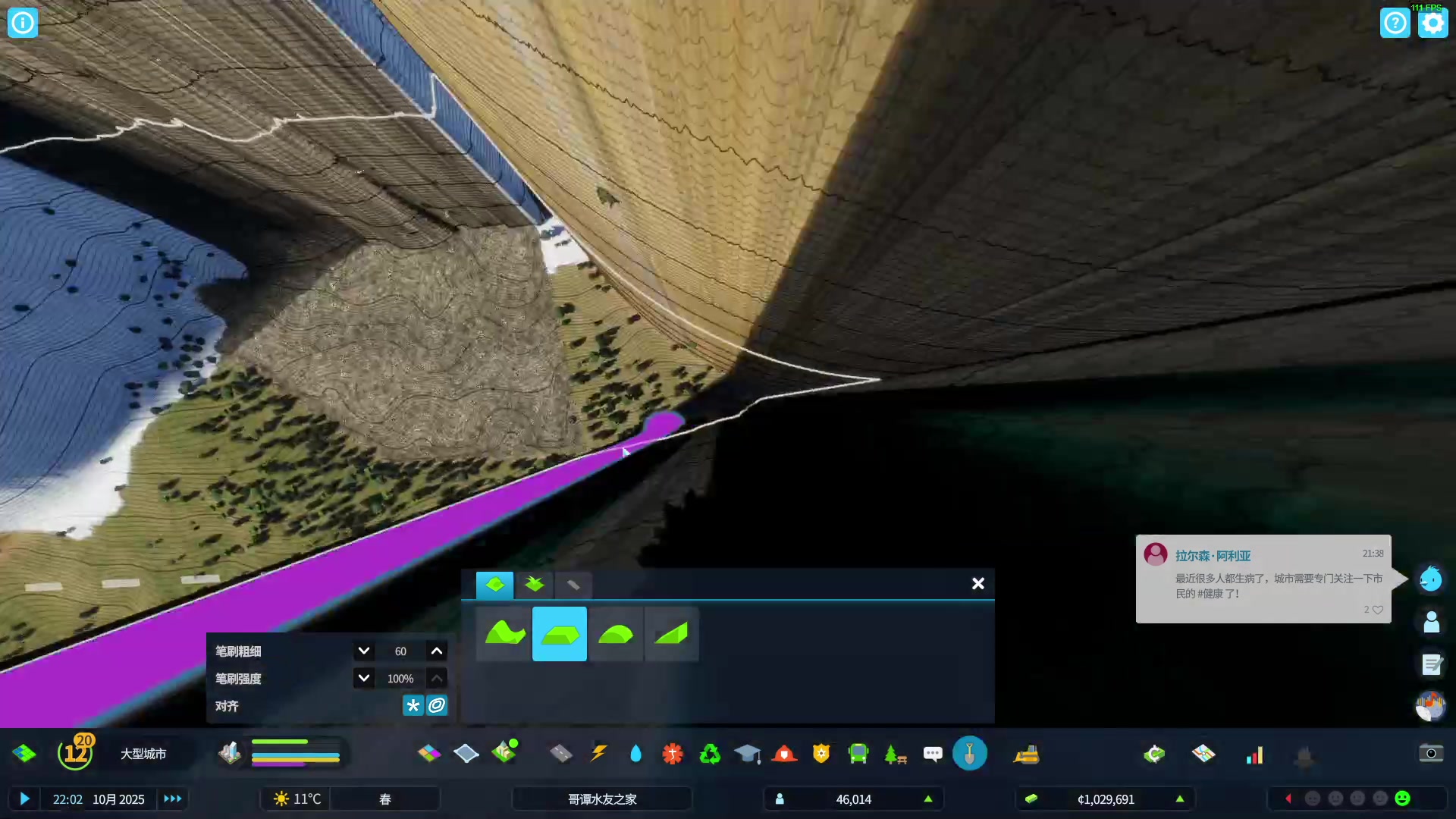Click the date 10月 2025 display
This screenshot has height=819, width=1456.
click(x=118, y=799)
